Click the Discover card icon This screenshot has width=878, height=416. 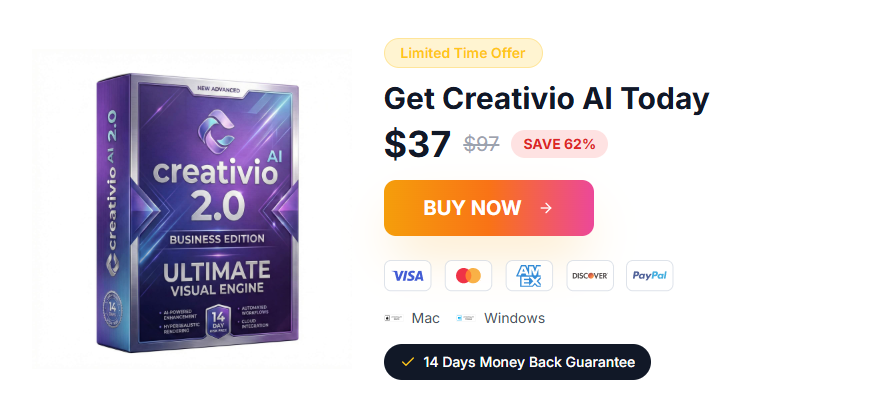coord(590,275)
